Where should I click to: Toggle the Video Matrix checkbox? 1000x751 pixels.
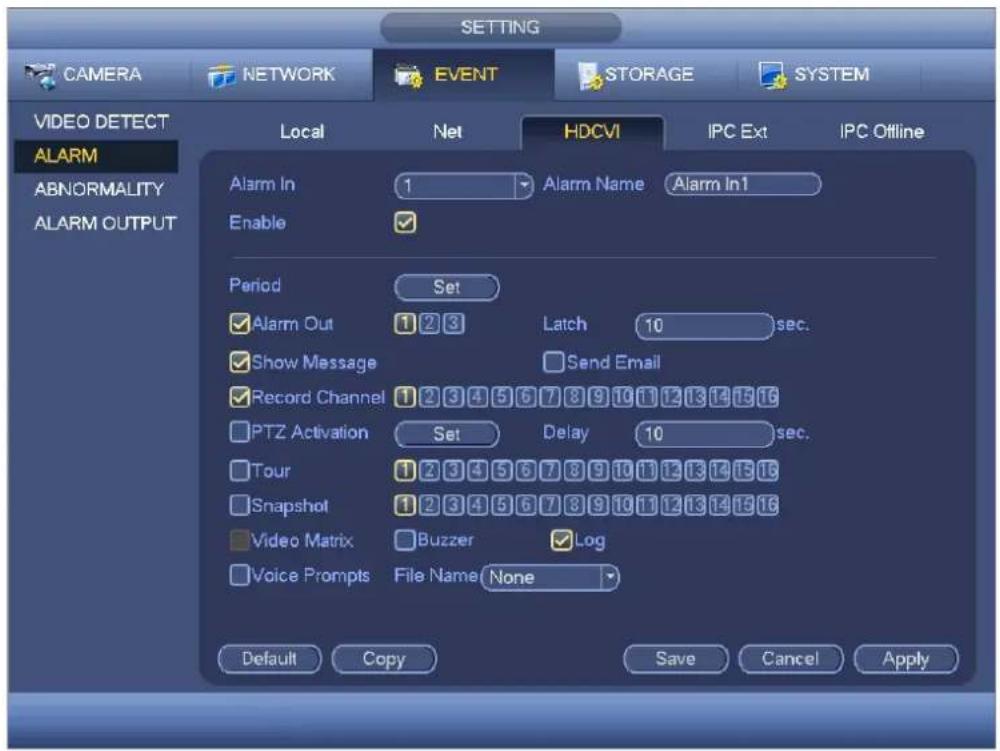[239, 541]
